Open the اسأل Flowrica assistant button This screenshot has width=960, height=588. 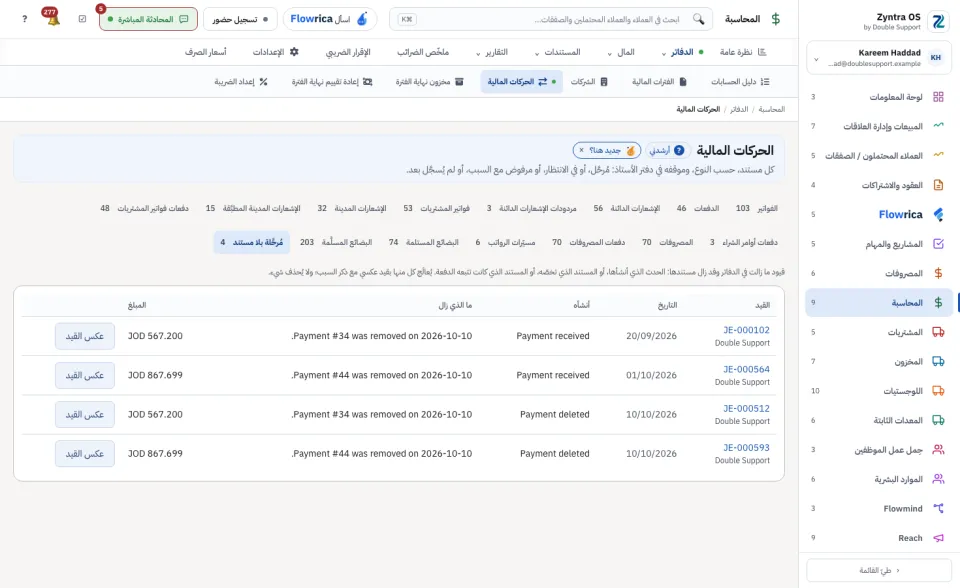tap(329, 19)
